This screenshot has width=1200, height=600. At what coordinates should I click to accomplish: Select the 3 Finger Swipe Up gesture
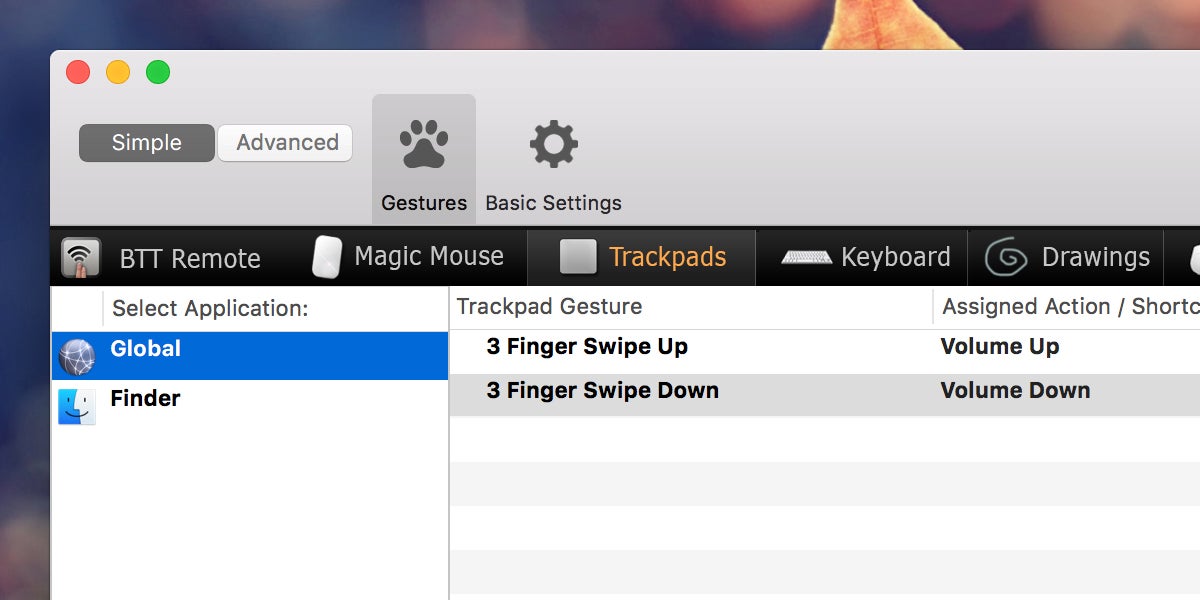[x=587, y=347]
